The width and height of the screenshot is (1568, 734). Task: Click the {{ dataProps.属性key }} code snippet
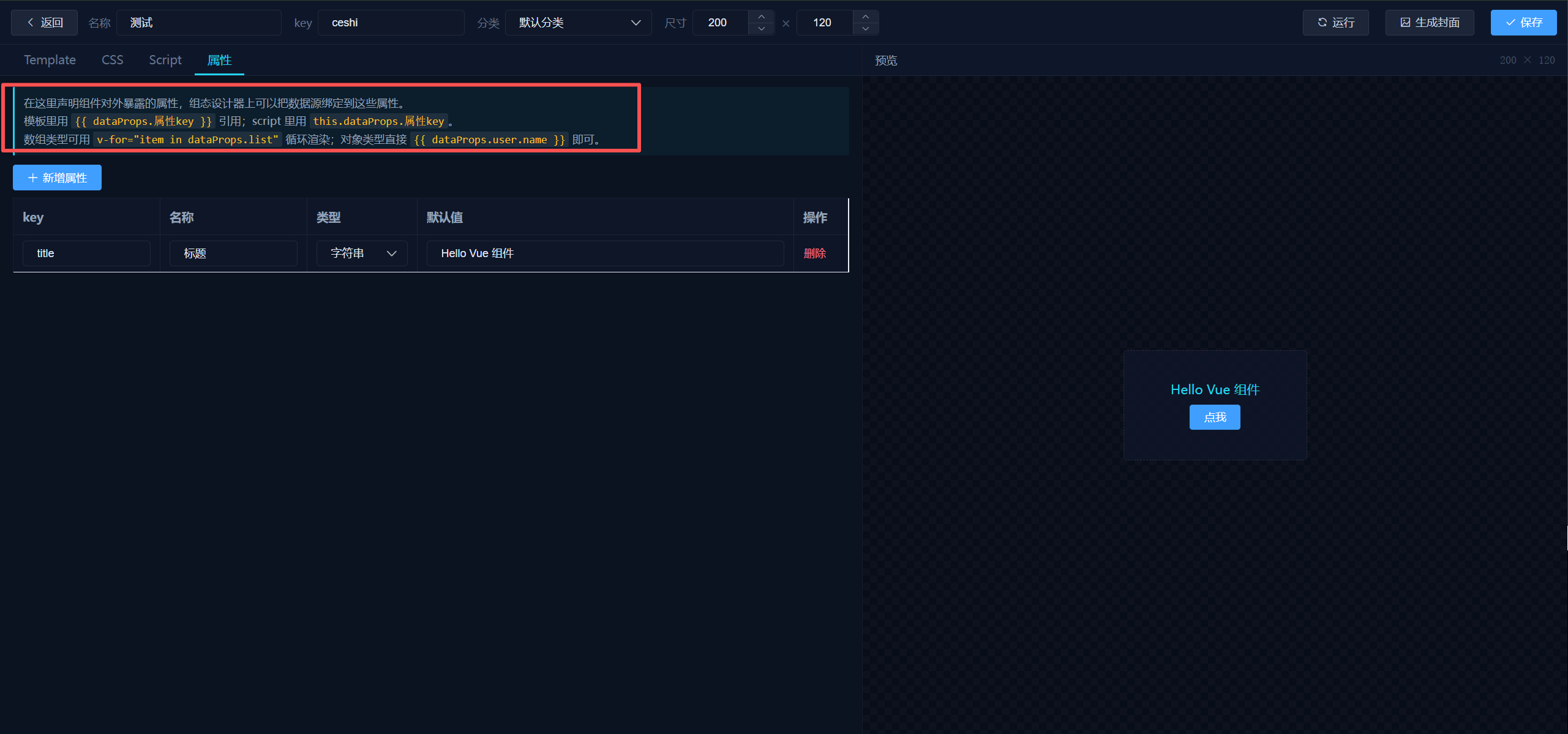[143, 121]
